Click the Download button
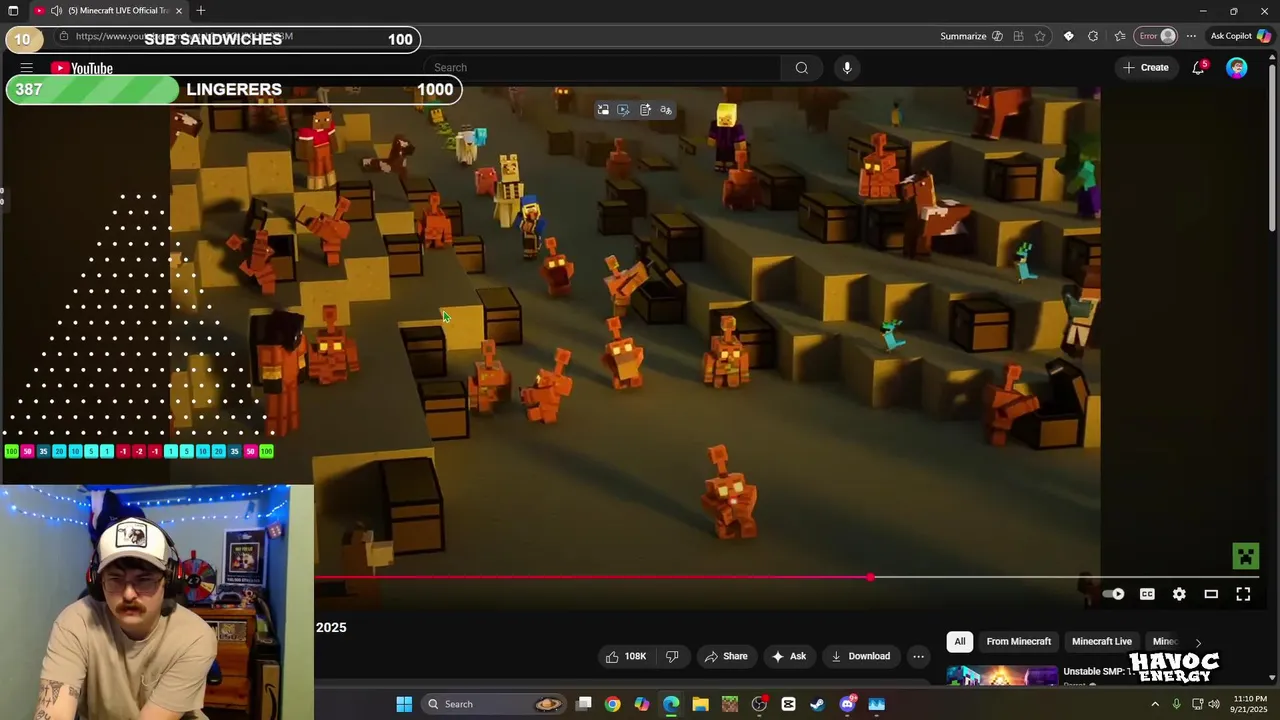This screenshot has width=1280, height=720. 860,656
